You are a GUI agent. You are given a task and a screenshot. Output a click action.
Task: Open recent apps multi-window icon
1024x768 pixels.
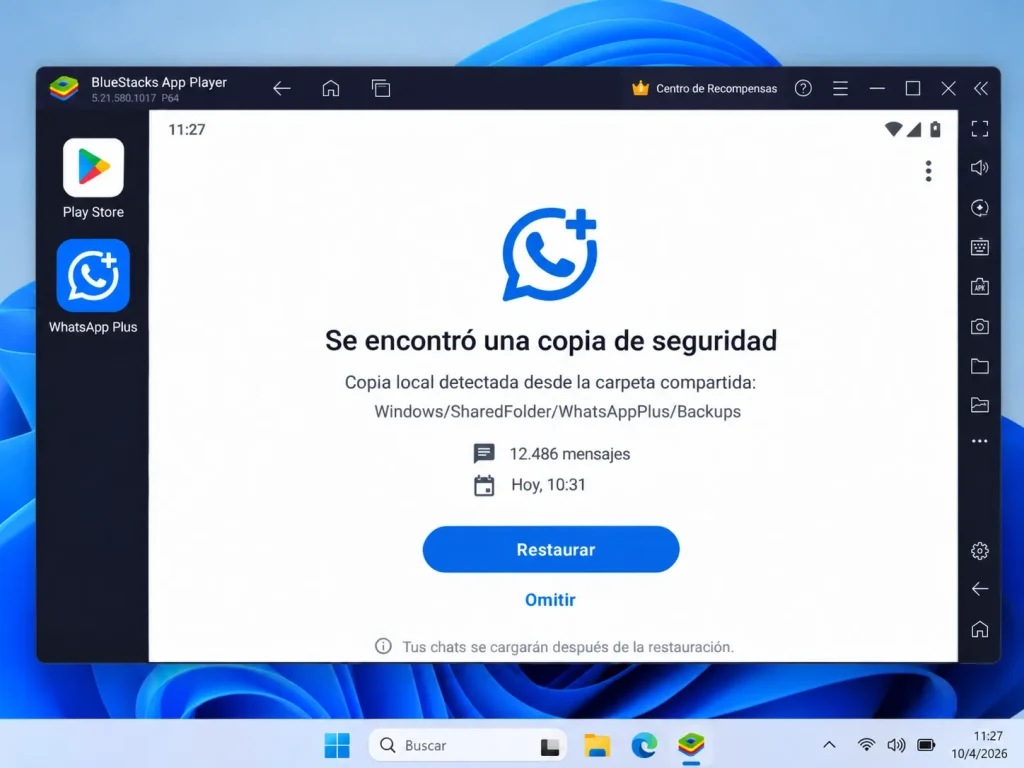[x=381, y=88]
